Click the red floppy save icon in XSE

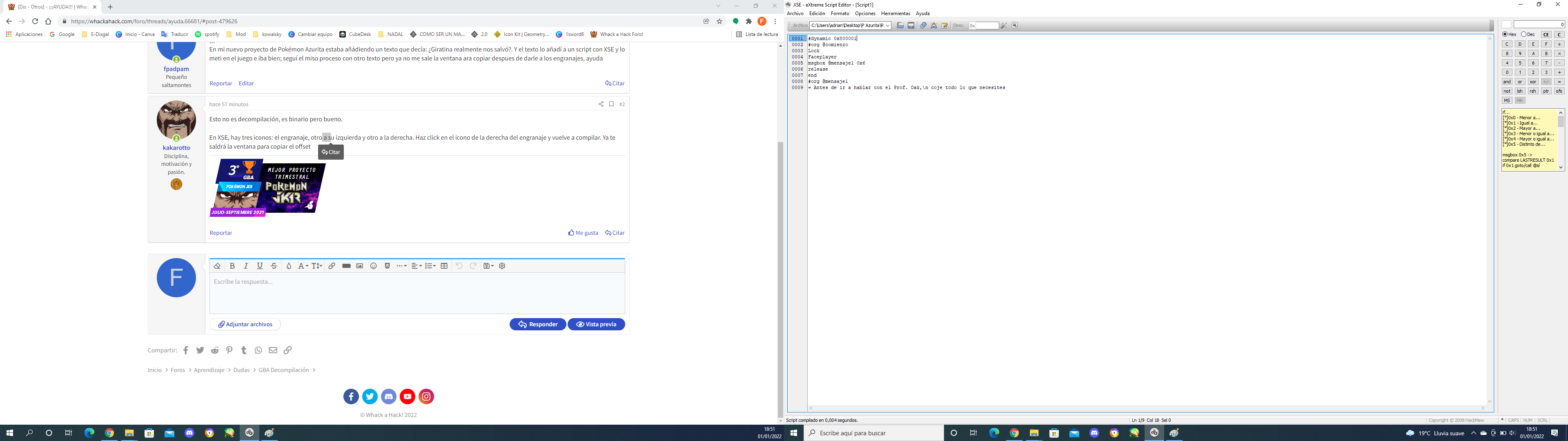pos(911,26)
